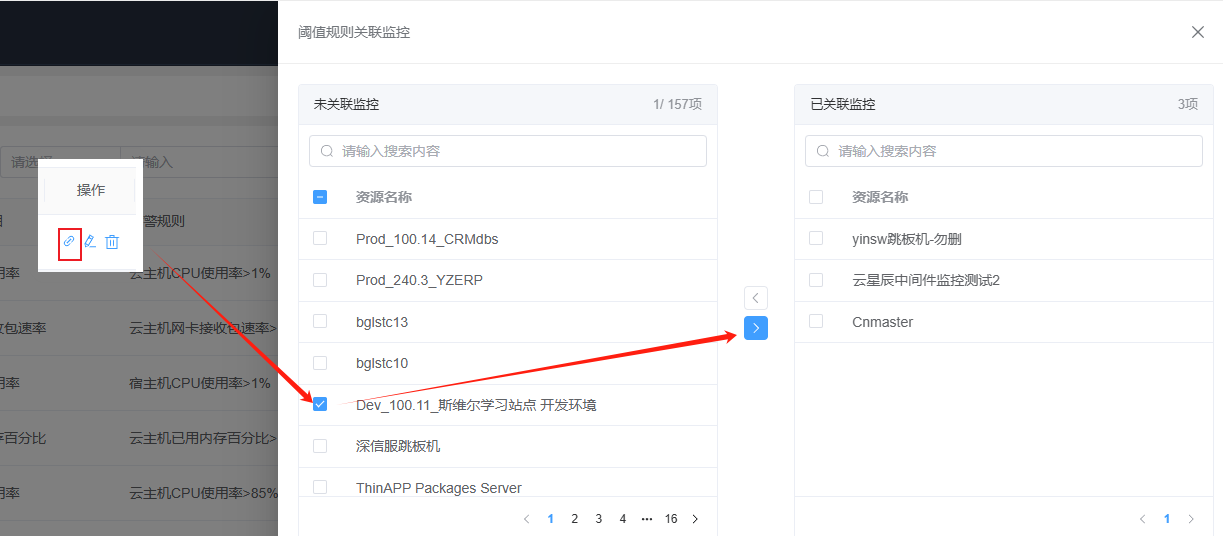Image resolution: width=1223 pixels, height=536 pixels.
Task: Click the search icon in 已关联监控 panel
Action: (823, 151)
